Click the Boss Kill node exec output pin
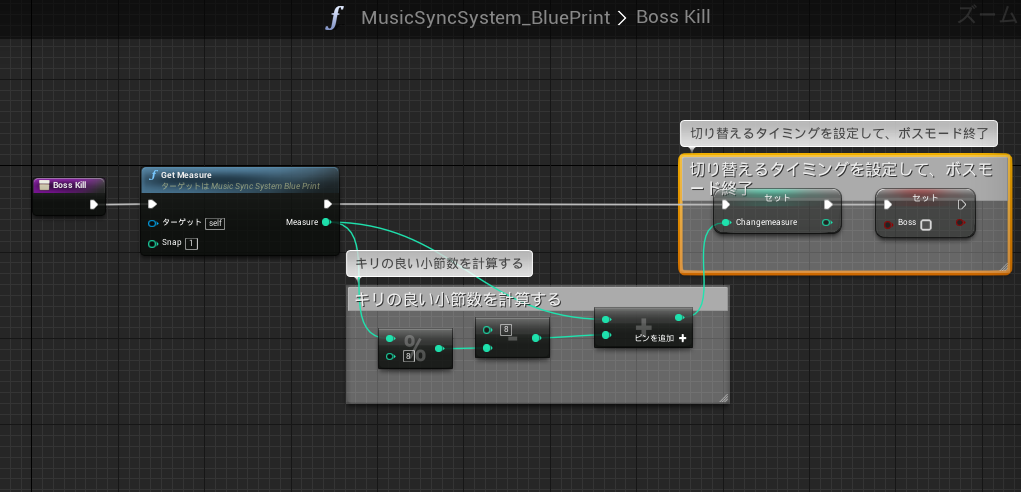 [x=94, y=204]
